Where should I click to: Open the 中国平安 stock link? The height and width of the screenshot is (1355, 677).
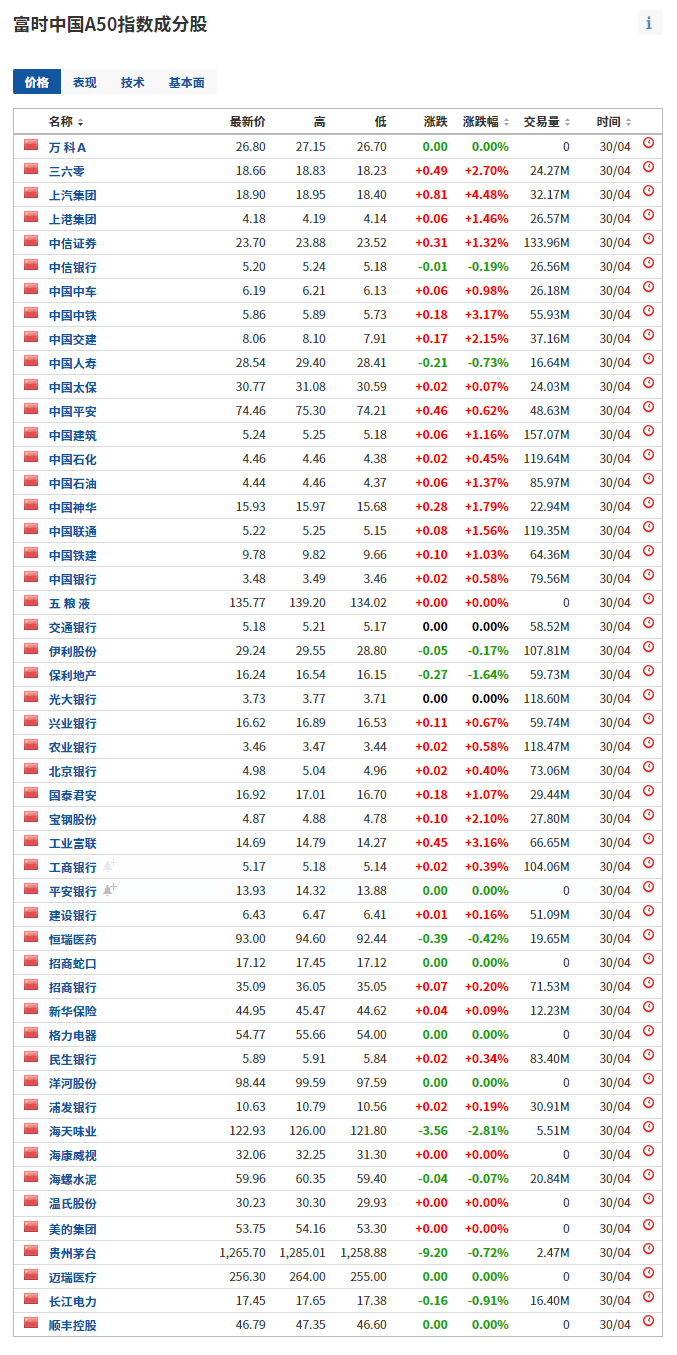pyautogui.click(x=73, y=411)
